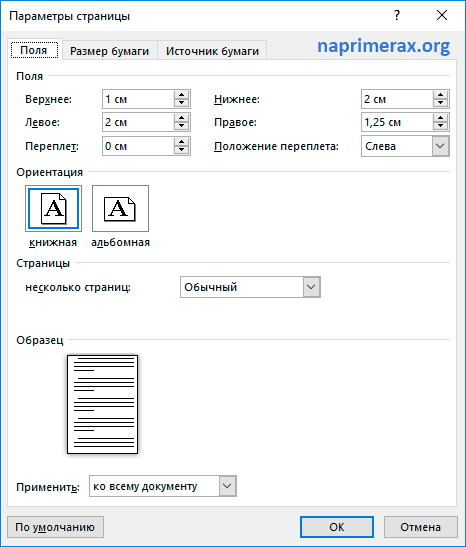Click the help question mark icon
This screenshot has height=547, width=466.
click(x=397, y=15)
